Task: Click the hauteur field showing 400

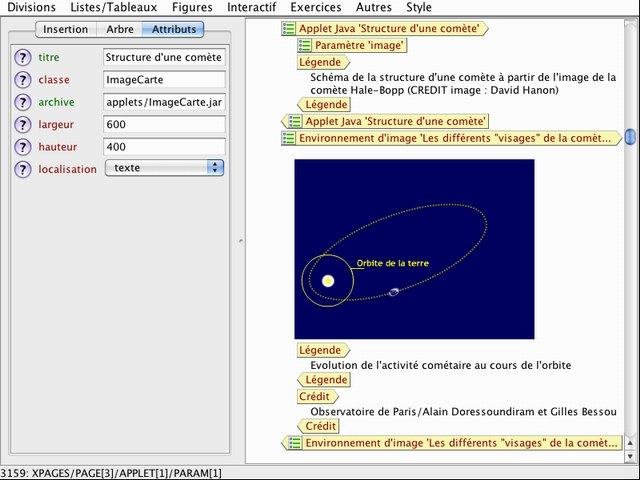Action: pos(164,147)
